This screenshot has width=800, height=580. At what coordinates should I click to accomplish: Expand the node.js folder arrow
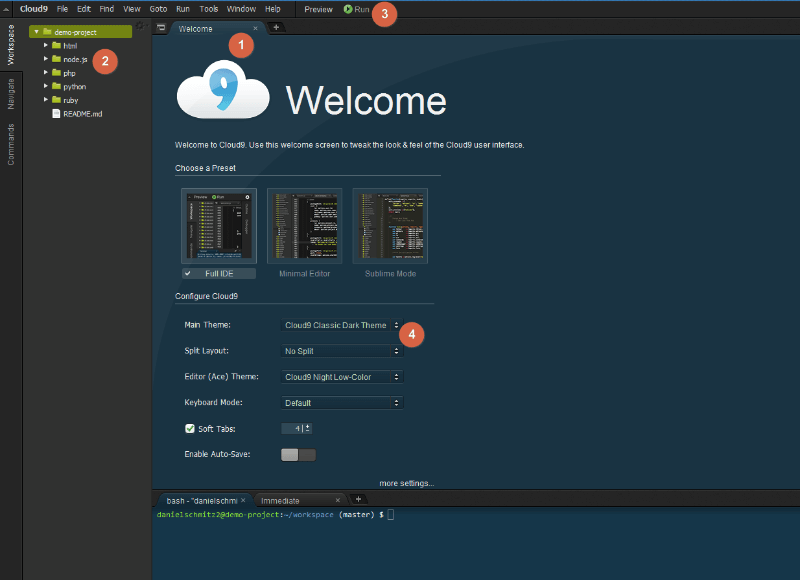(46, 59)
